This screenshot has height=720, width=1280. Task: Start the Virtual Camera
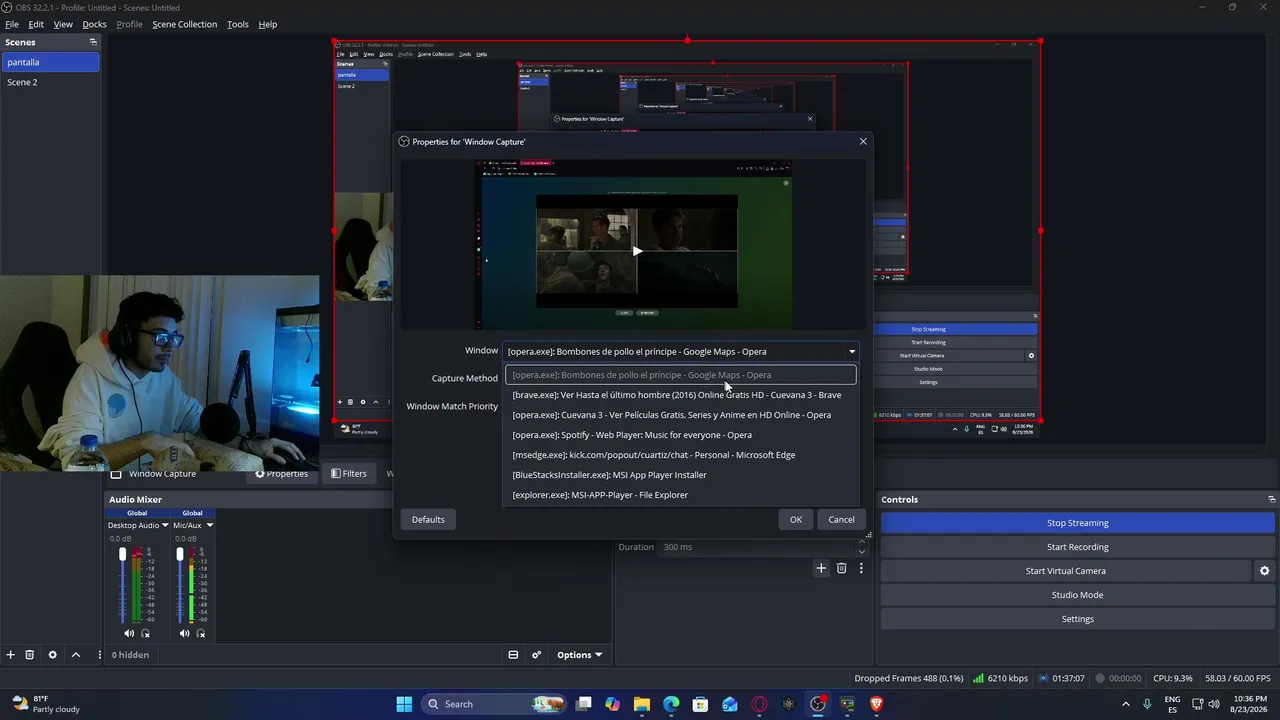pyautogui.click(x=1066, y=571)
